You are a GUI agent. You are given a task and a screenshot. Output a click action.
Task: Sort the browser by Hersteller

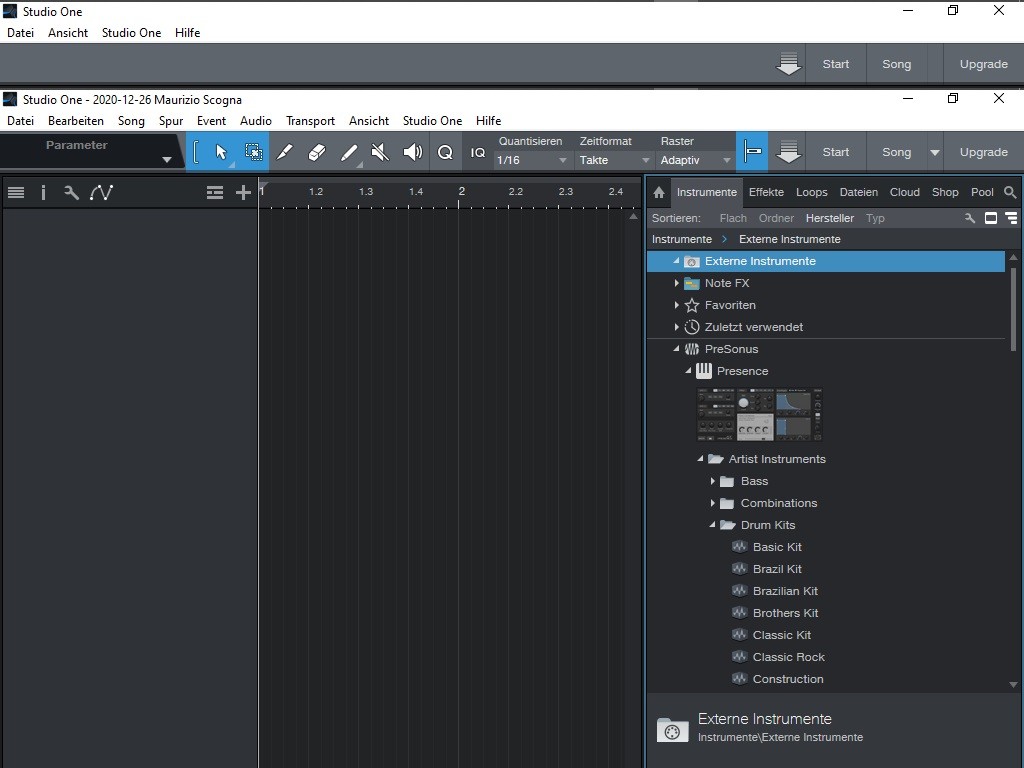tap(829, 218)
